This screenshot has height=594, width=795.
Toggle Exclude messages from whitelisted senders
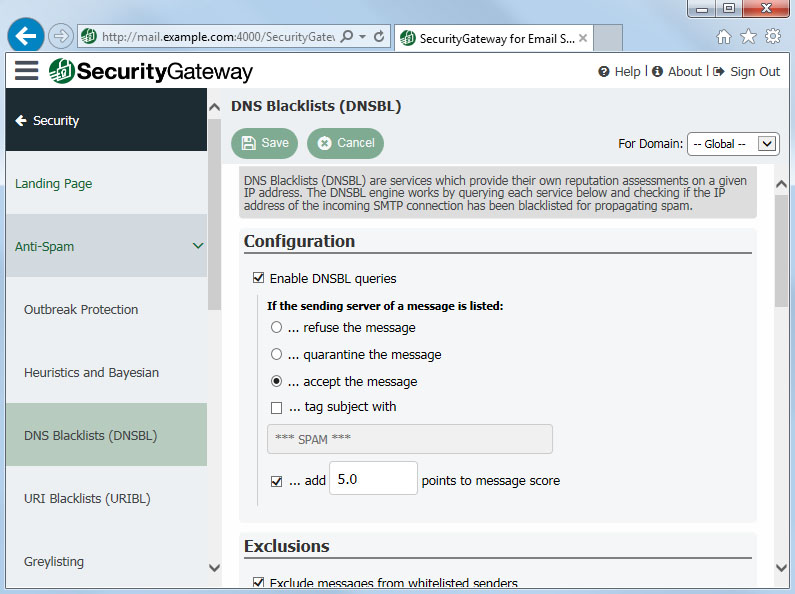(x=259, y=582)
